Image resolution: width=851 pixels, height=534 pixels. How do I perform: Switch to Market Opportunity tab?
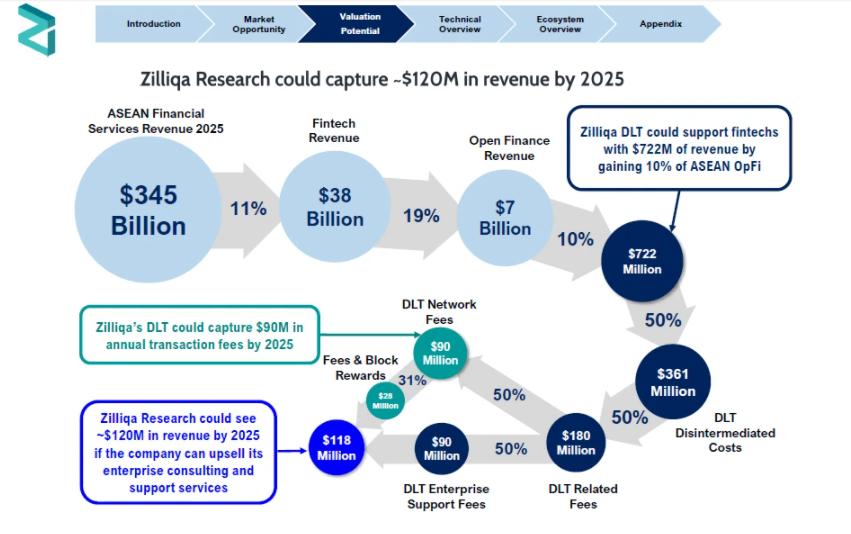[259, 24]
